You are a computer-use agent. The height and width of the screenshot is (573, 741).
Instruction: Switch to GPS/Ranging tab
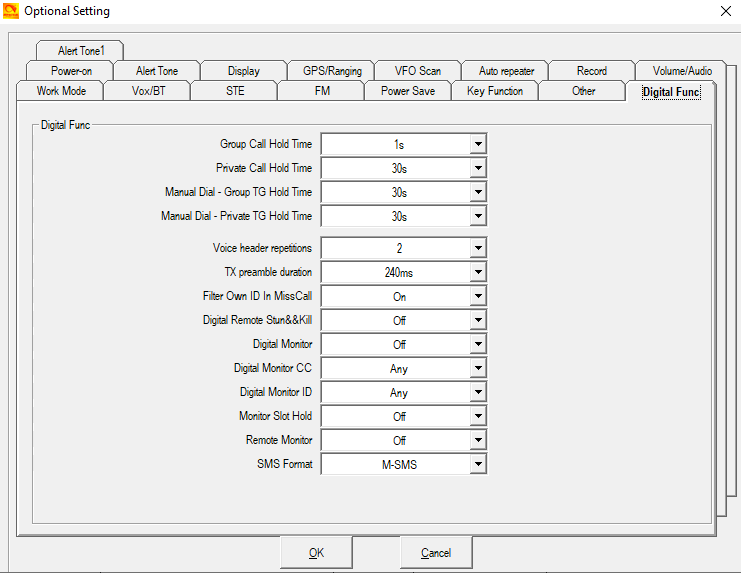tap(332, 71)
